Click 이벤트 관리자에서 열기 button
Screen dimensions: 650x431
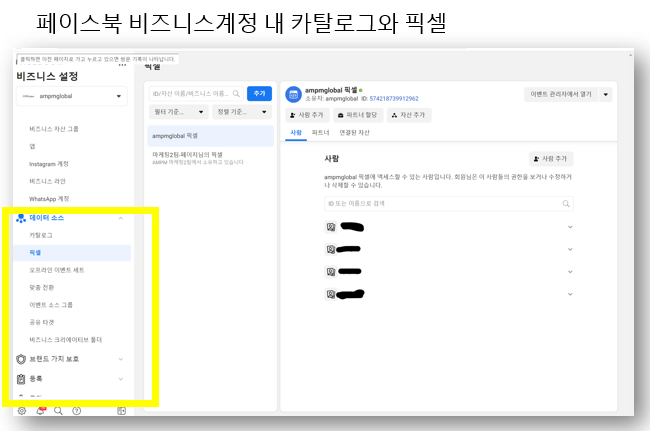[561, 94]
